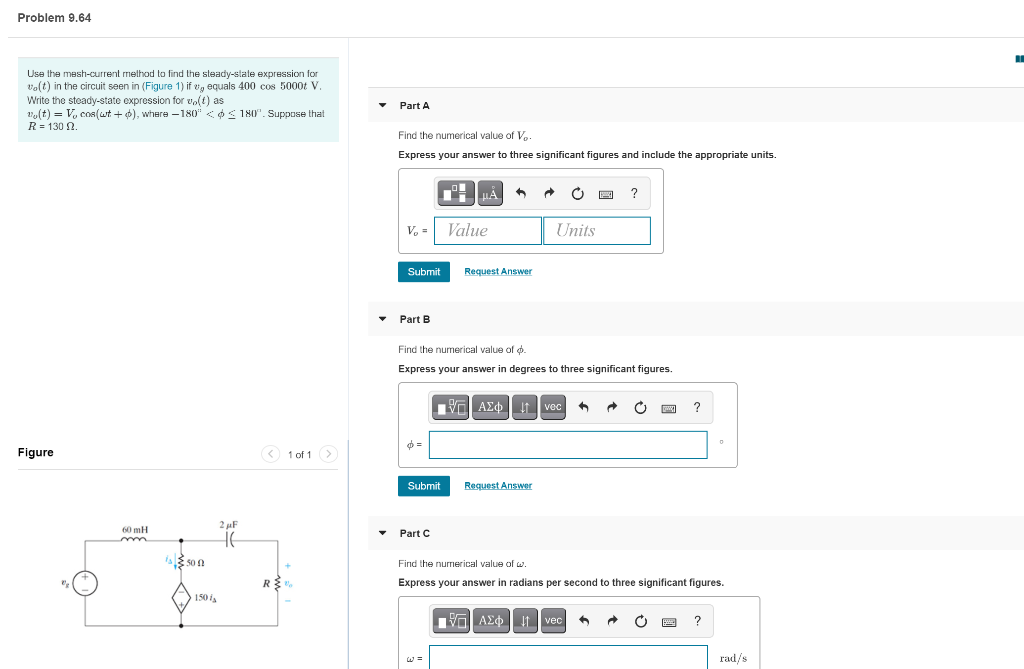1024x669 pixels.
Task: Collapse the Part C section
Action: point(383,533)
